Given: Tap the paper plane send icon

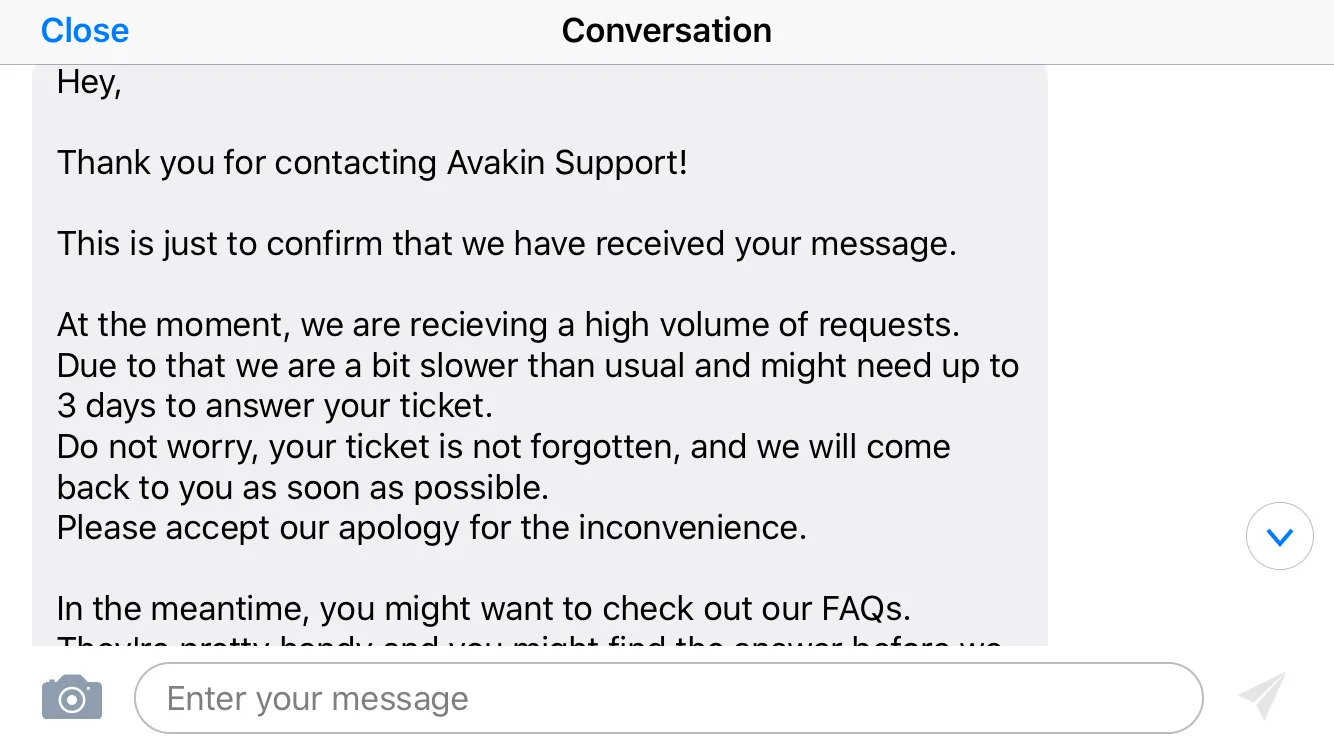Looking at the screenshot, I should pos(1261,696).
